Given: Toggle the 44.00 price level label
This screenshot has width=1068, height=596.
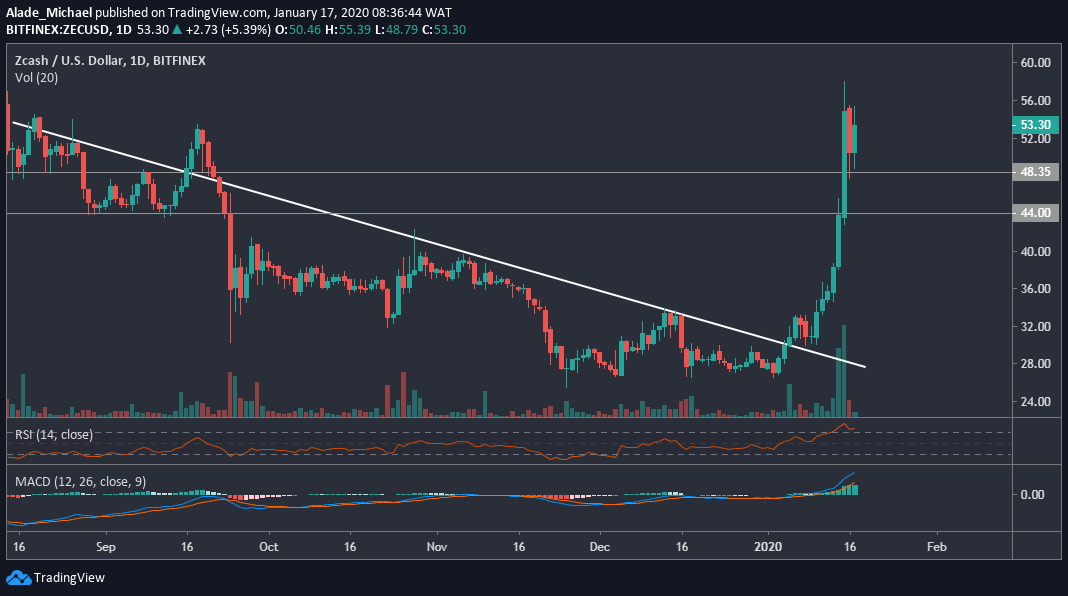Looking at the screenshot, I should coord(1034,212).
